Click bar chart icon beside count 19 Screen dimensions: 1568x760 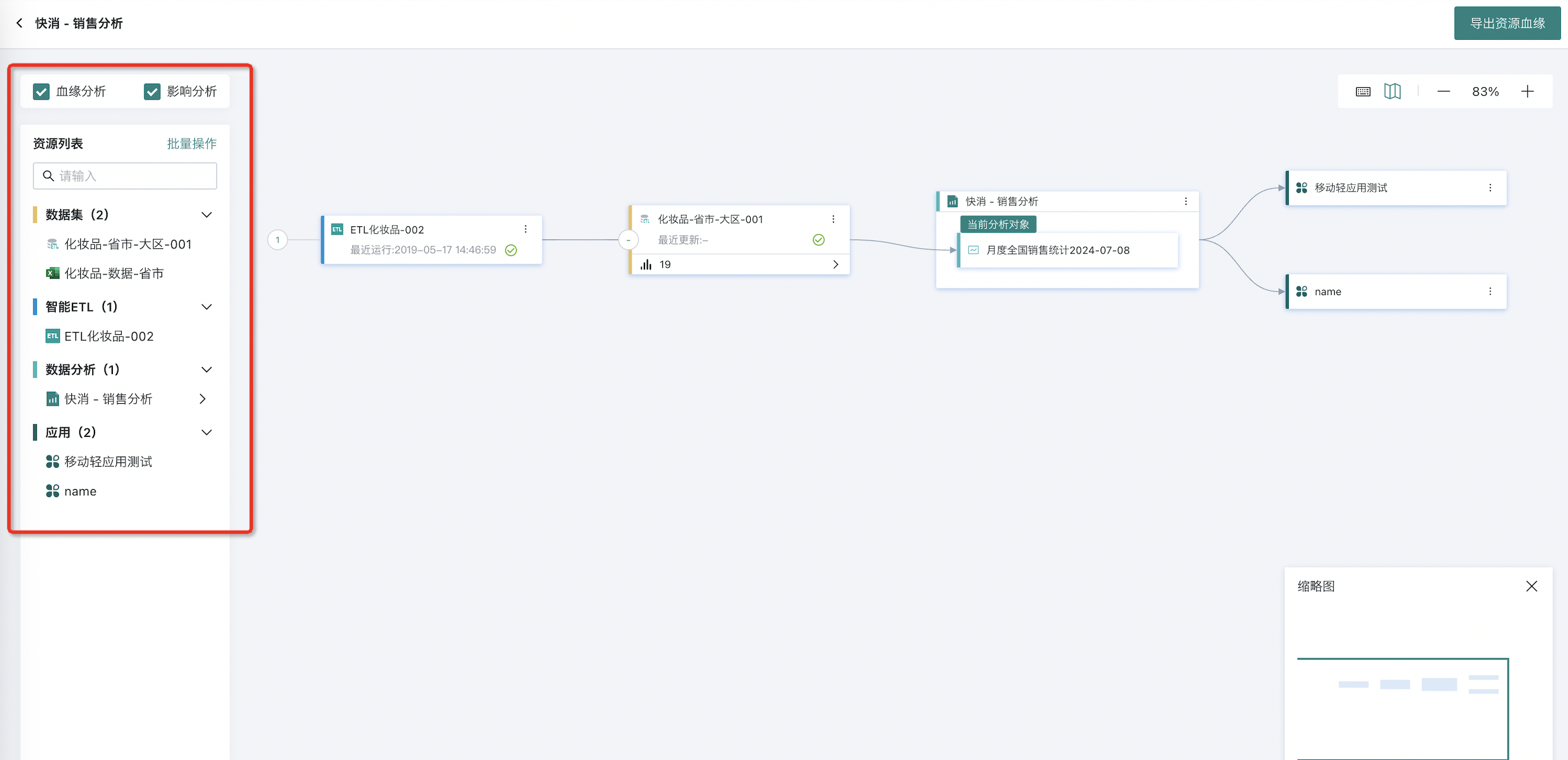[646, 264]
